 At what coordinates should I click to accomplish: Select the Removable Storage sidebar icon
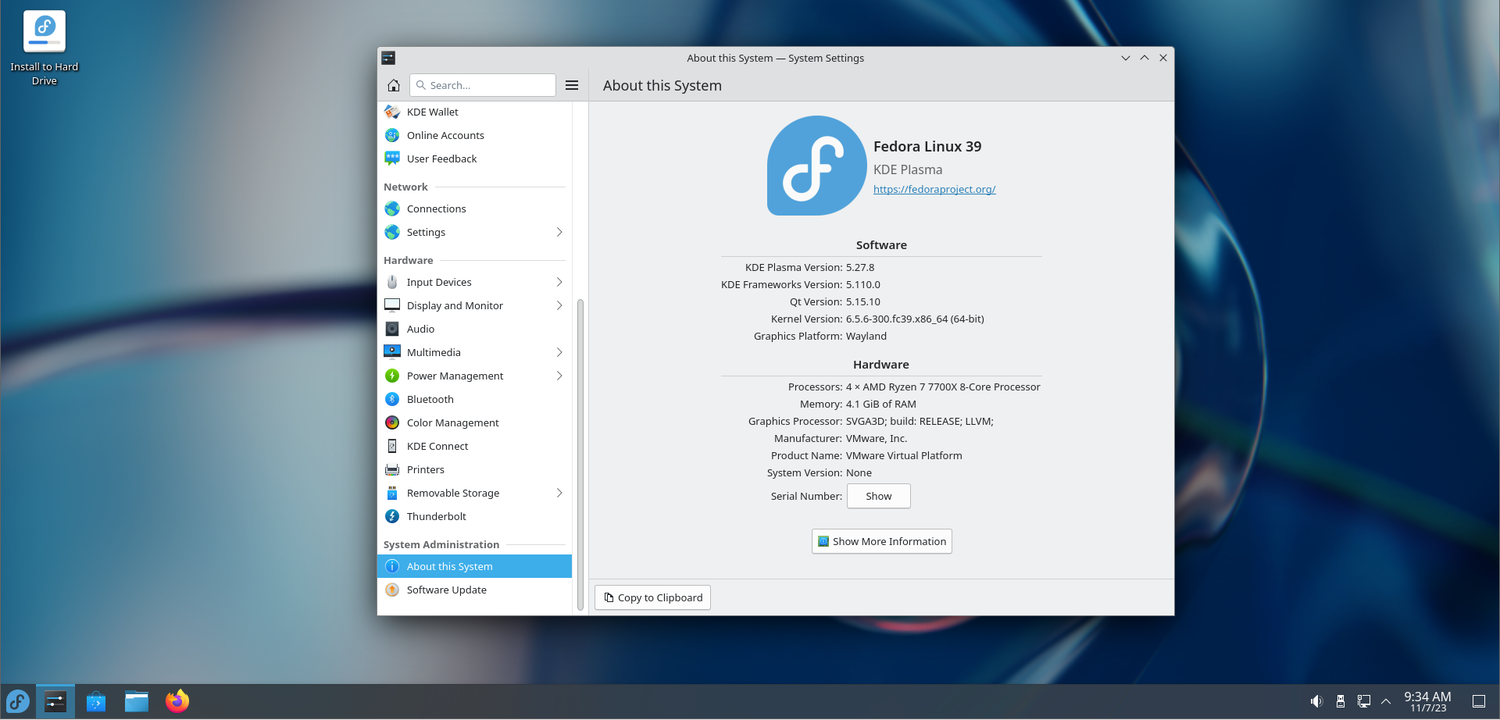pos(392,493)
